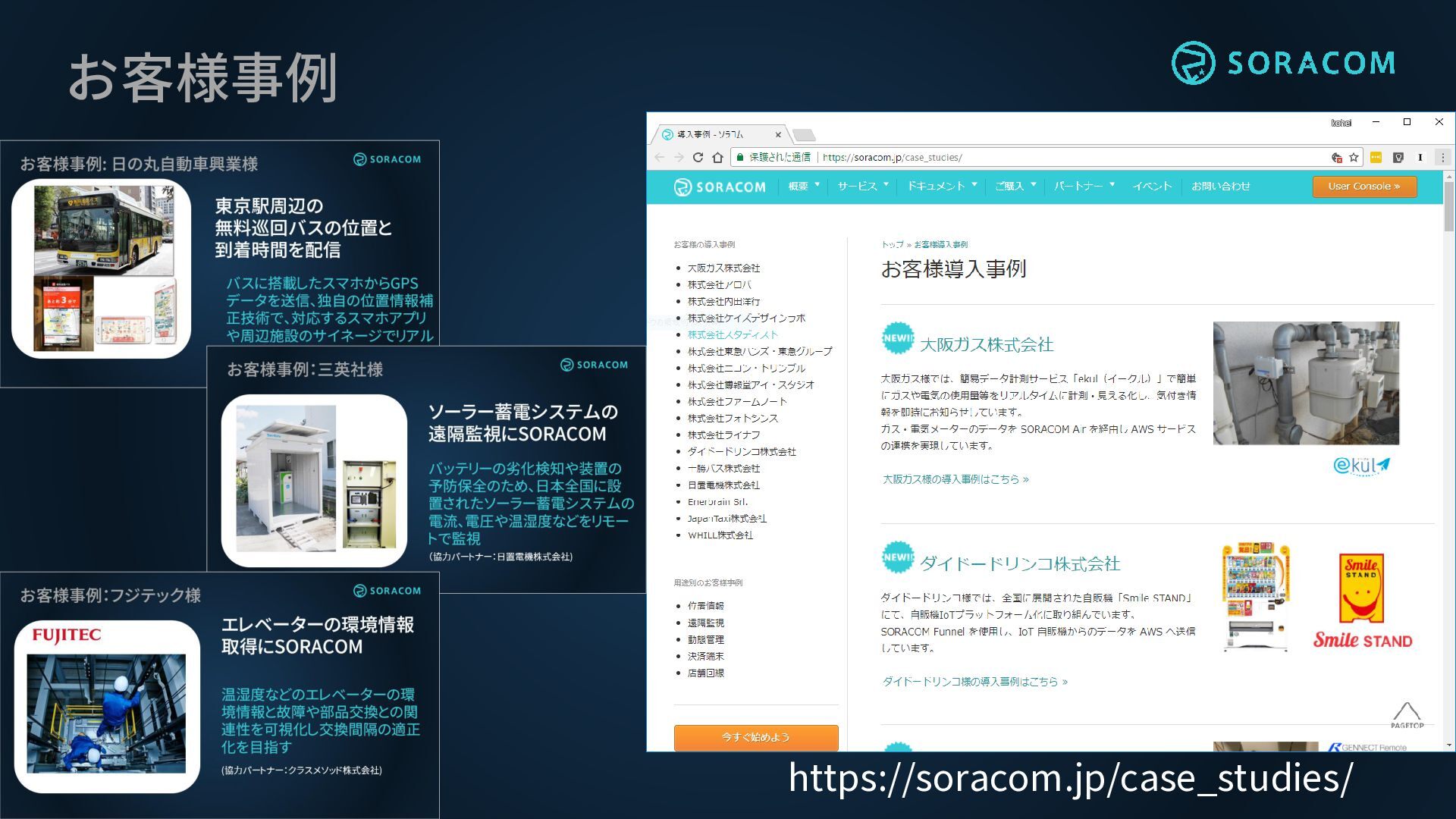Open the 動態管理 use-case category
Viewport: 1456px width, 819px height.
coord(705,639)
